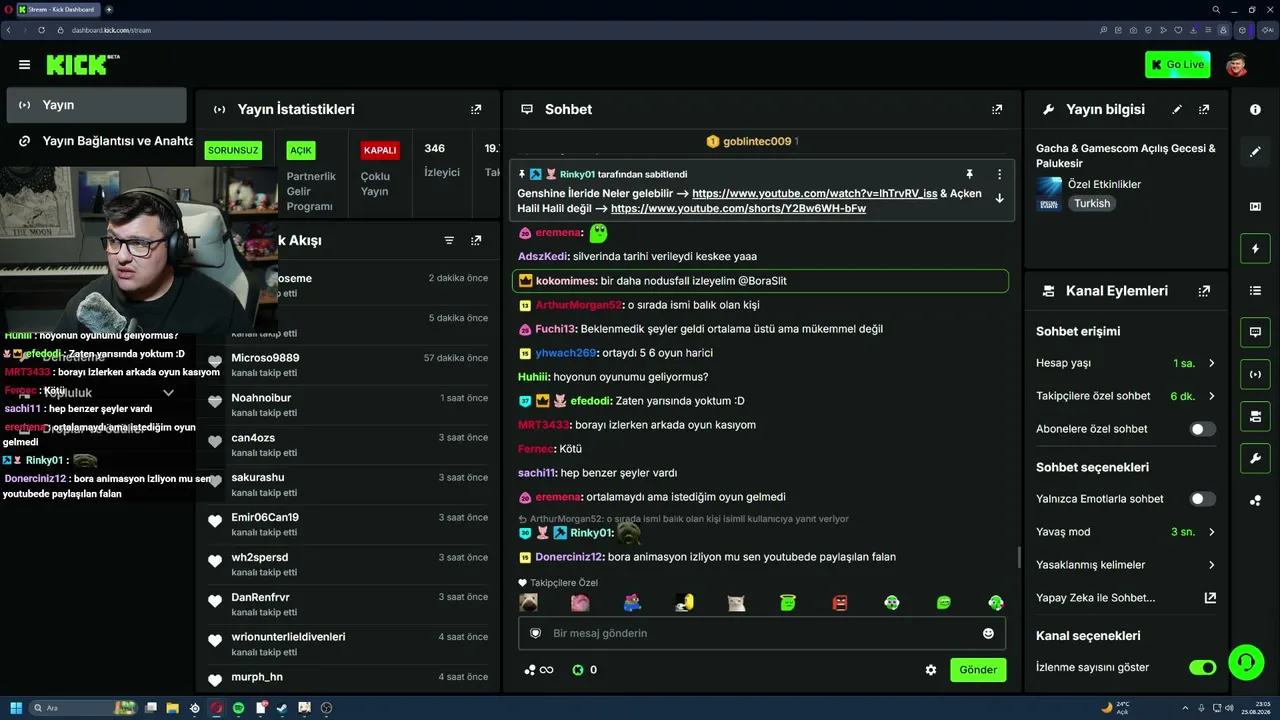Screen dimensions: 1280x720
Task: Click the pencil edit icon in right sidebar
Action: (1255, 152)
